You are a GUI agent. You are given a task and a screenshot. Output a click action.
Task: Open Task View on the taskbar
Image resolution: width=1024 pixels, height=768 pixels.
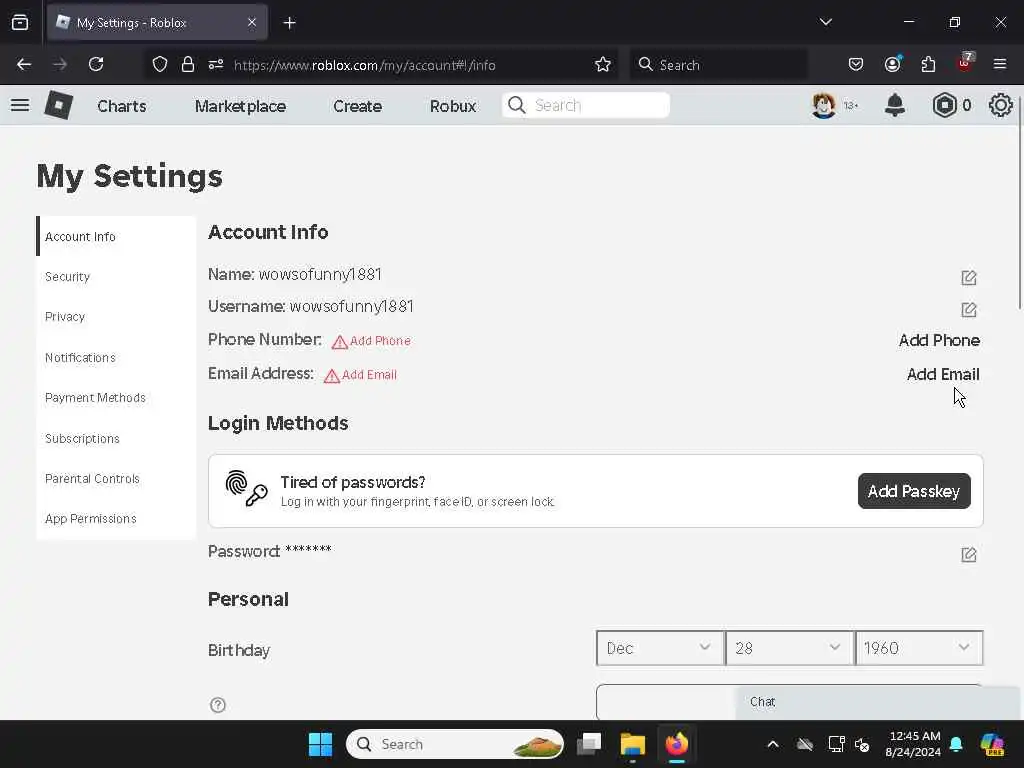[589, 744]
